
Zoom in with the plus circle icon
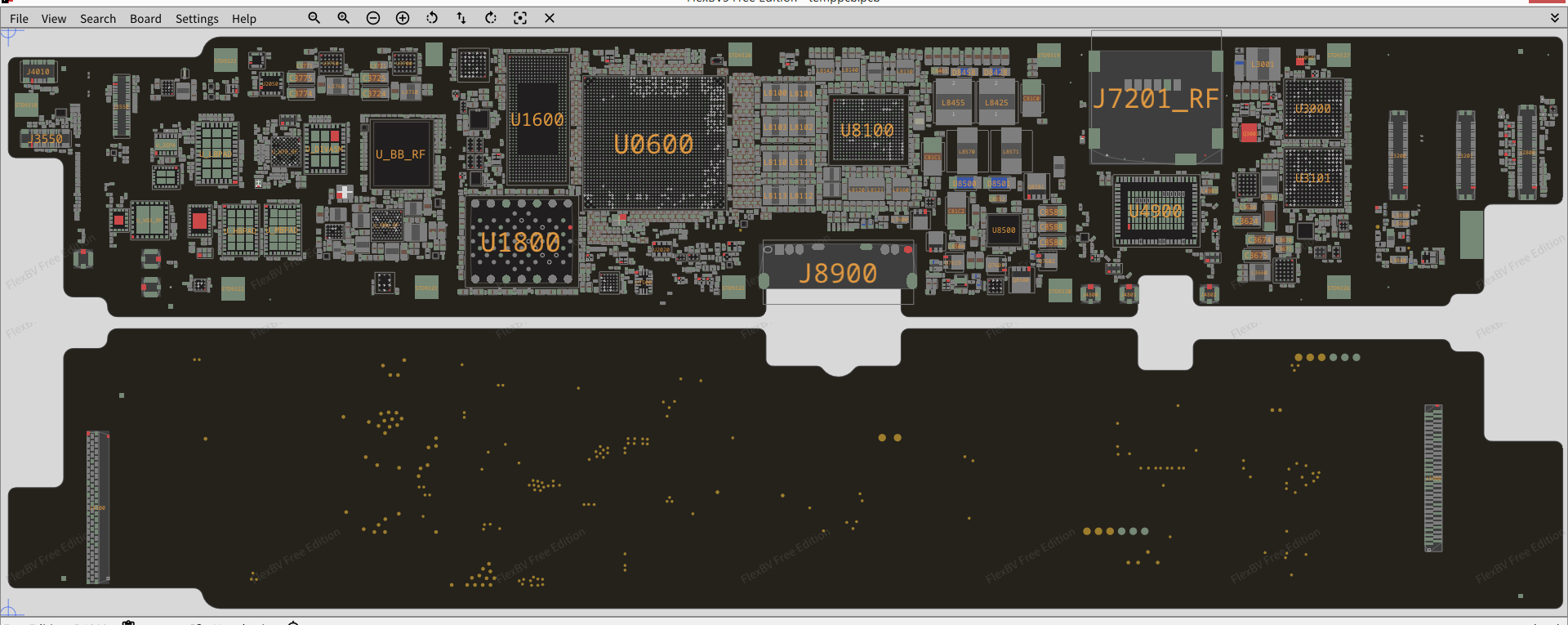pos(403,18)
